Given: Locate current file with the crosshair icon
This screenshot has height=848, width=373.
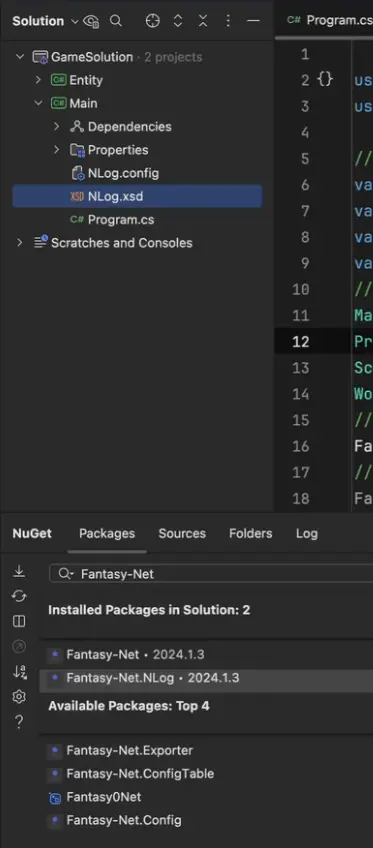Looking at the screenshot, I should [x=153, y=21].
